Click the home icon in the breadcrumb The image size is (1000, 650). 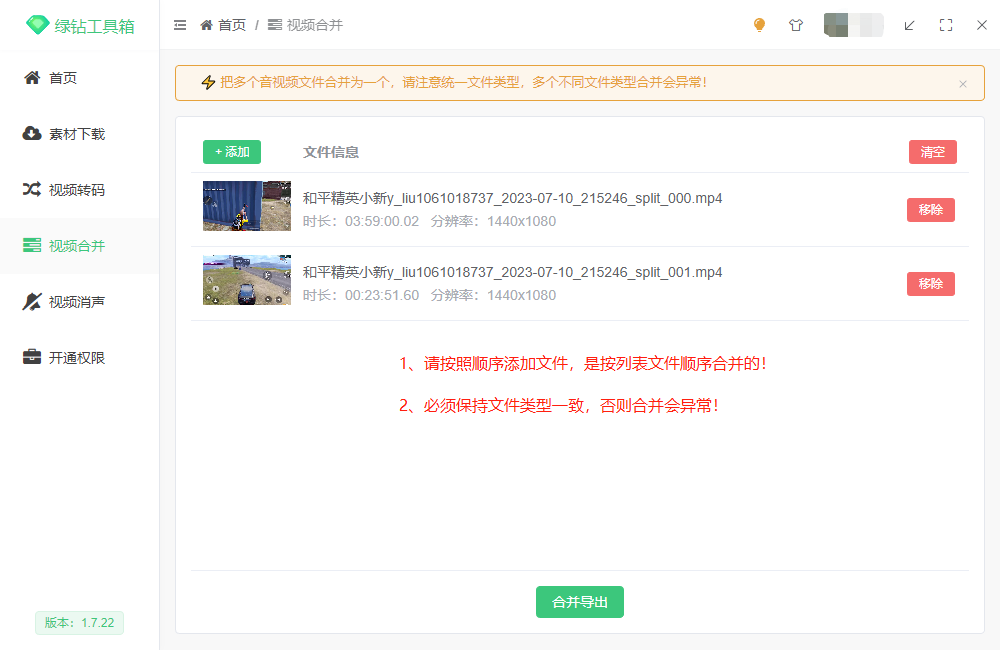(205, 25)
